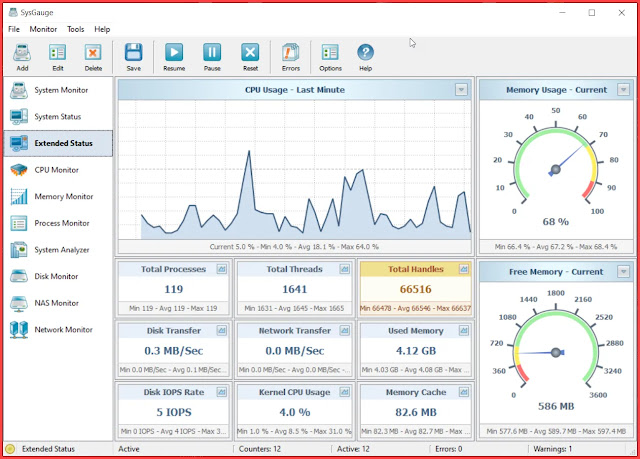
Task: Click the Total Handles stats Min 66478
Action: (x=416, y=308)
